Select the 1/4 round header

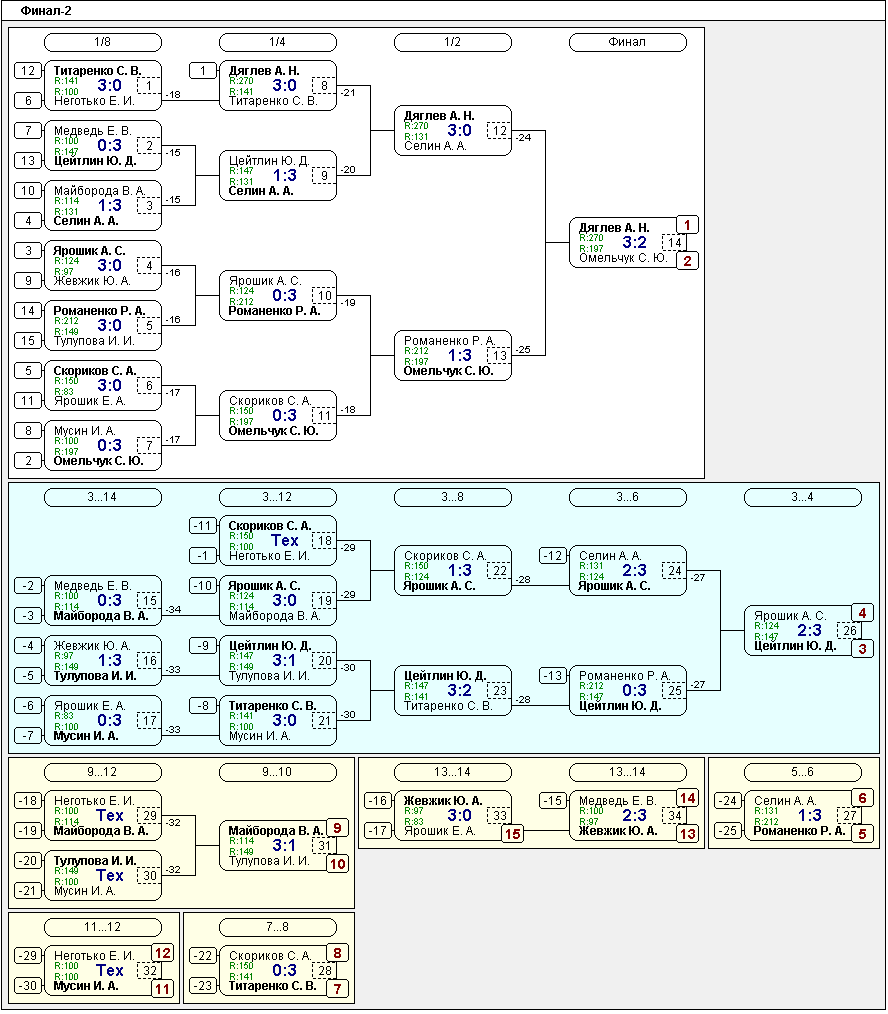pyautogui.click(x=278, y=42)
